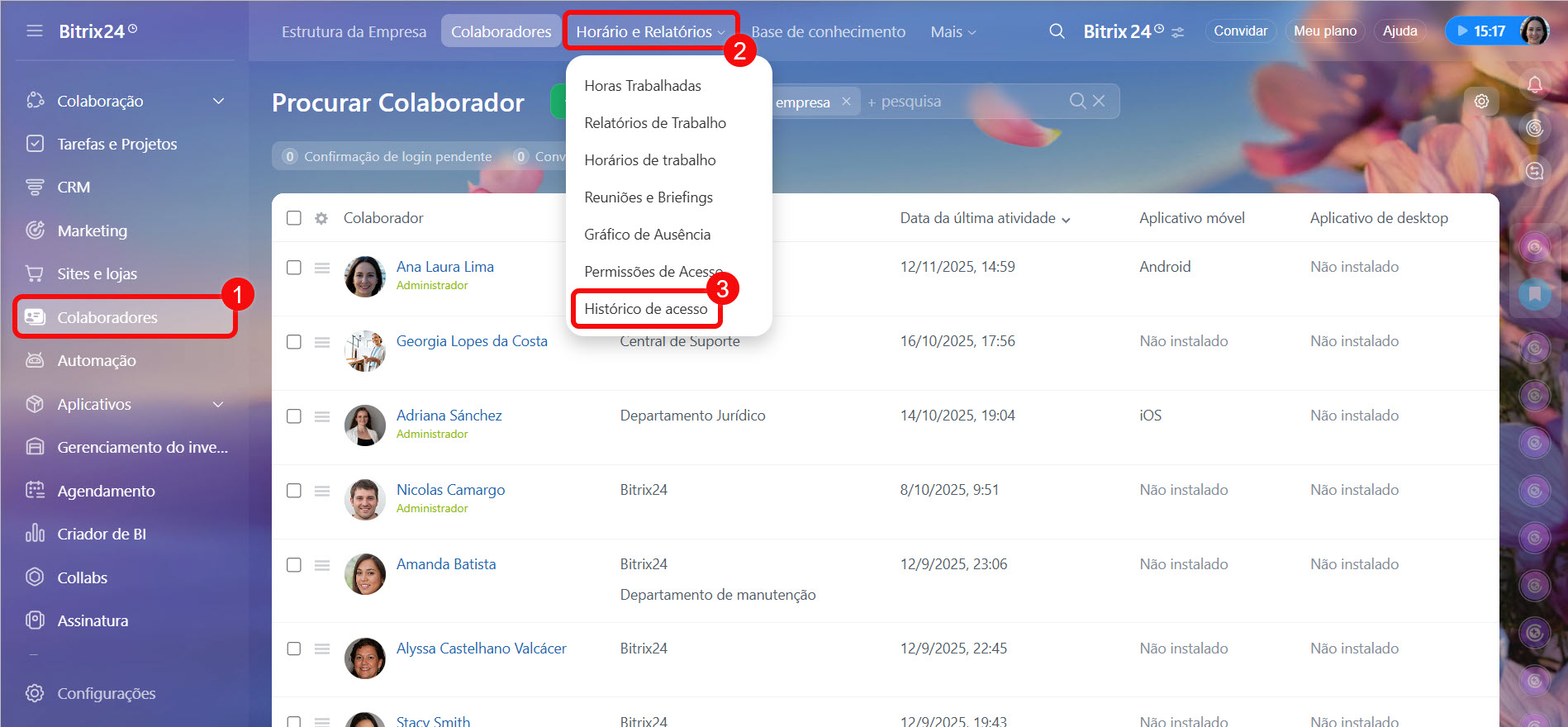Open the notifications bell icon

[1534, 84]
